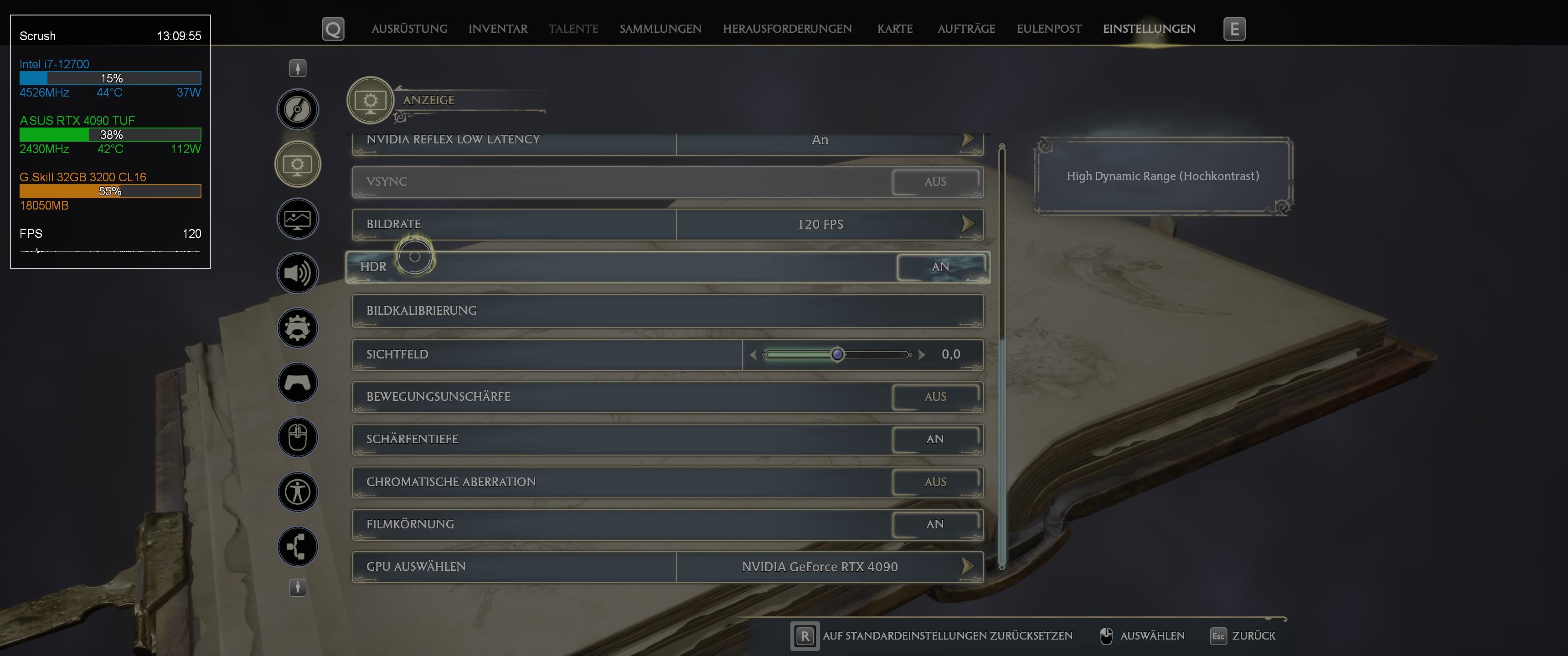Select the display (Anzeige) monitor icon in sidebar
The width and height of the screenshot is (1568, 656).
tap(298, 164)
